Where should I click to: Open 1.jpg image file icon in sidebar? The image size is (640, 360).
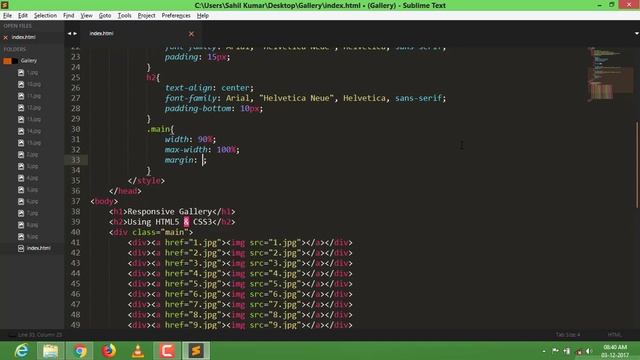point(21,73)
